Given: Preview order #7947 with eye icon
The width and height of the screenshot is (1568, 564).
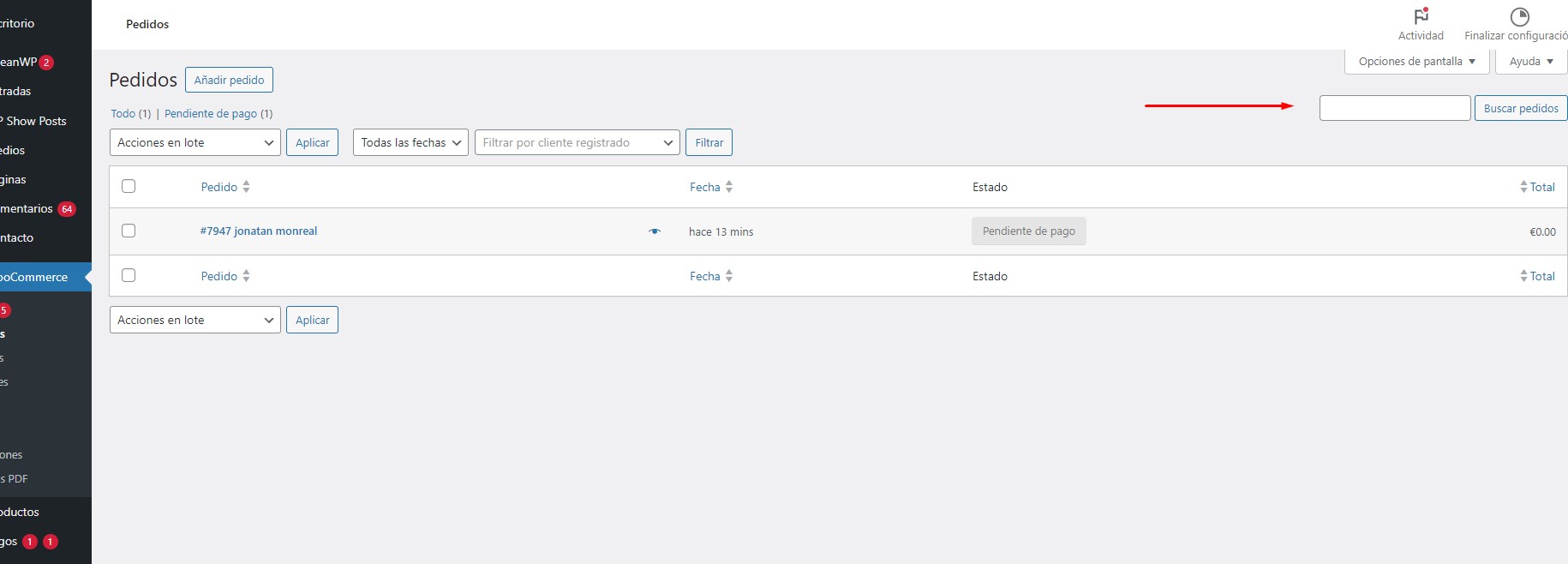Looking at the screenshot, I should pos(655,231).
